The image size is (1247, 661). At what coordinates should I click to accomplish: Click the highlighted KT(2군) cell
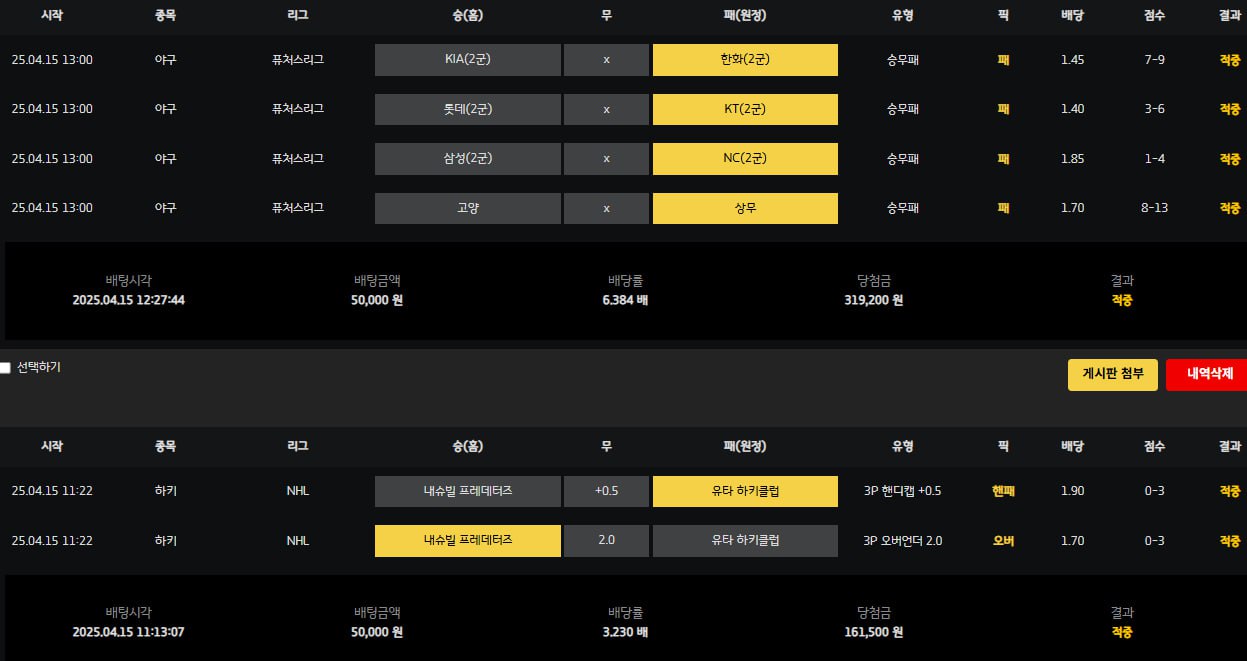745,109
